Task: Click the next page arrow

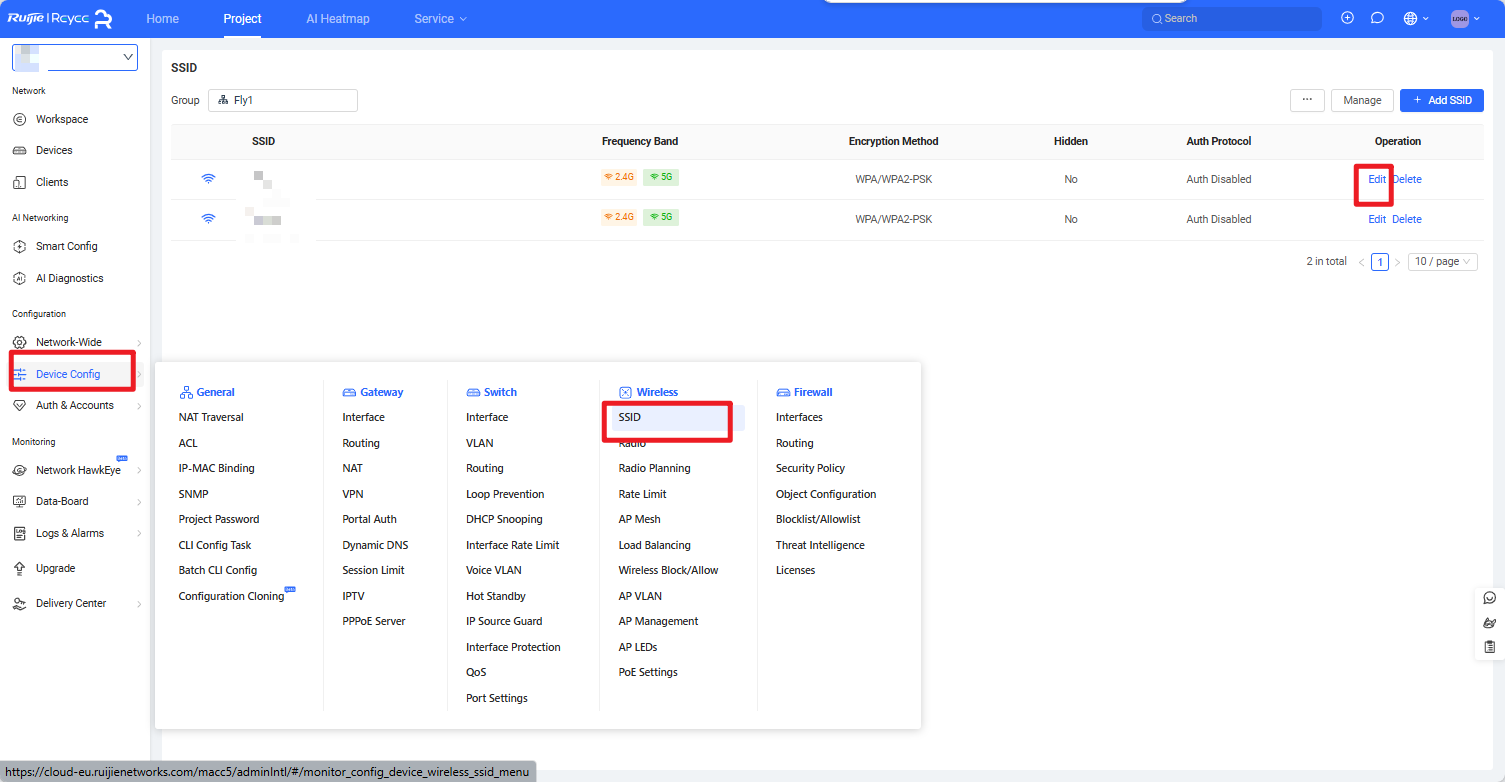Action: 1398,262
